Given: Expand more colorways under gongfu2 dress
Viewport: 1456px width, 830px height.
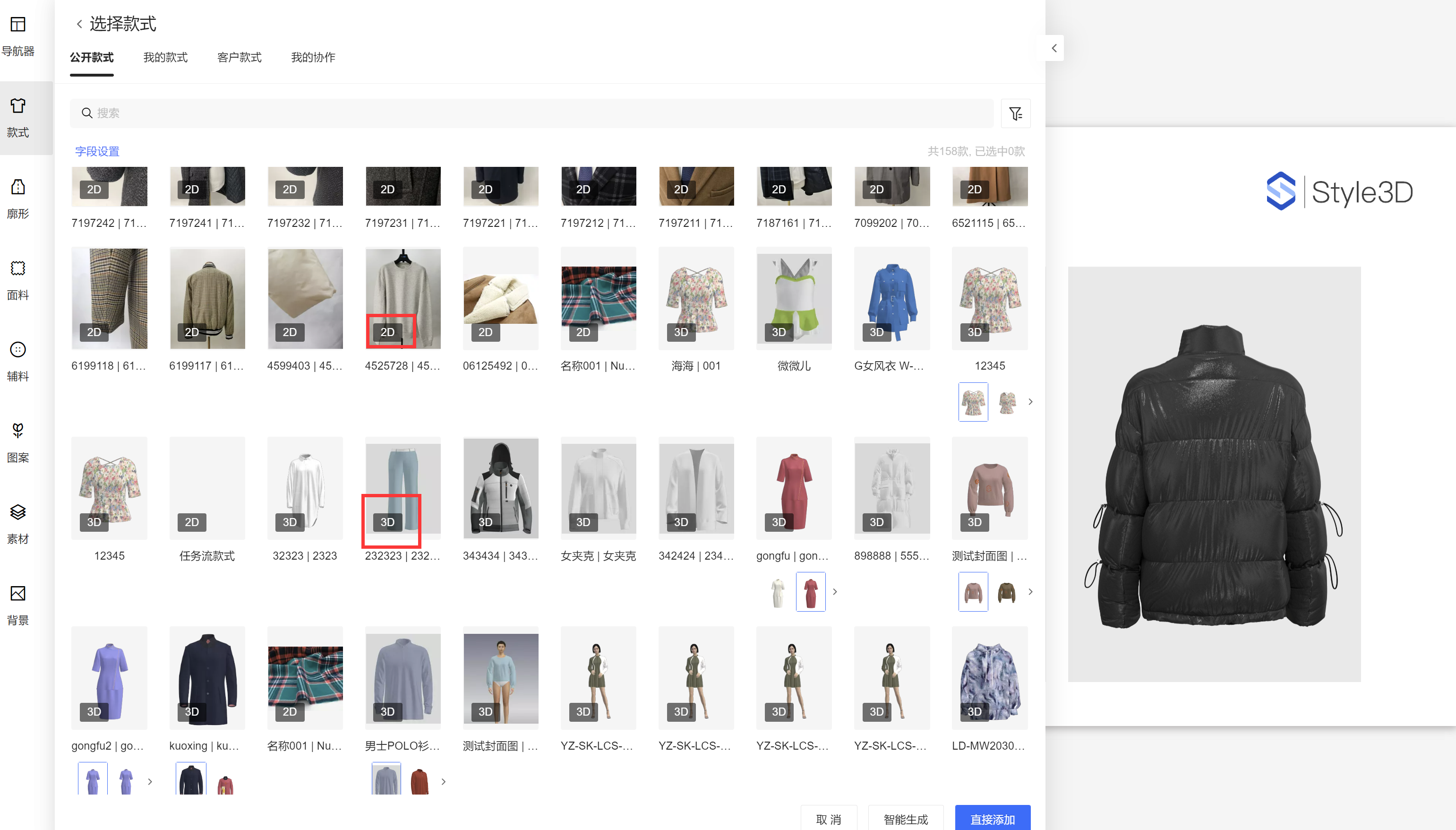Looking at the screenshot, I should click(150, 781).
